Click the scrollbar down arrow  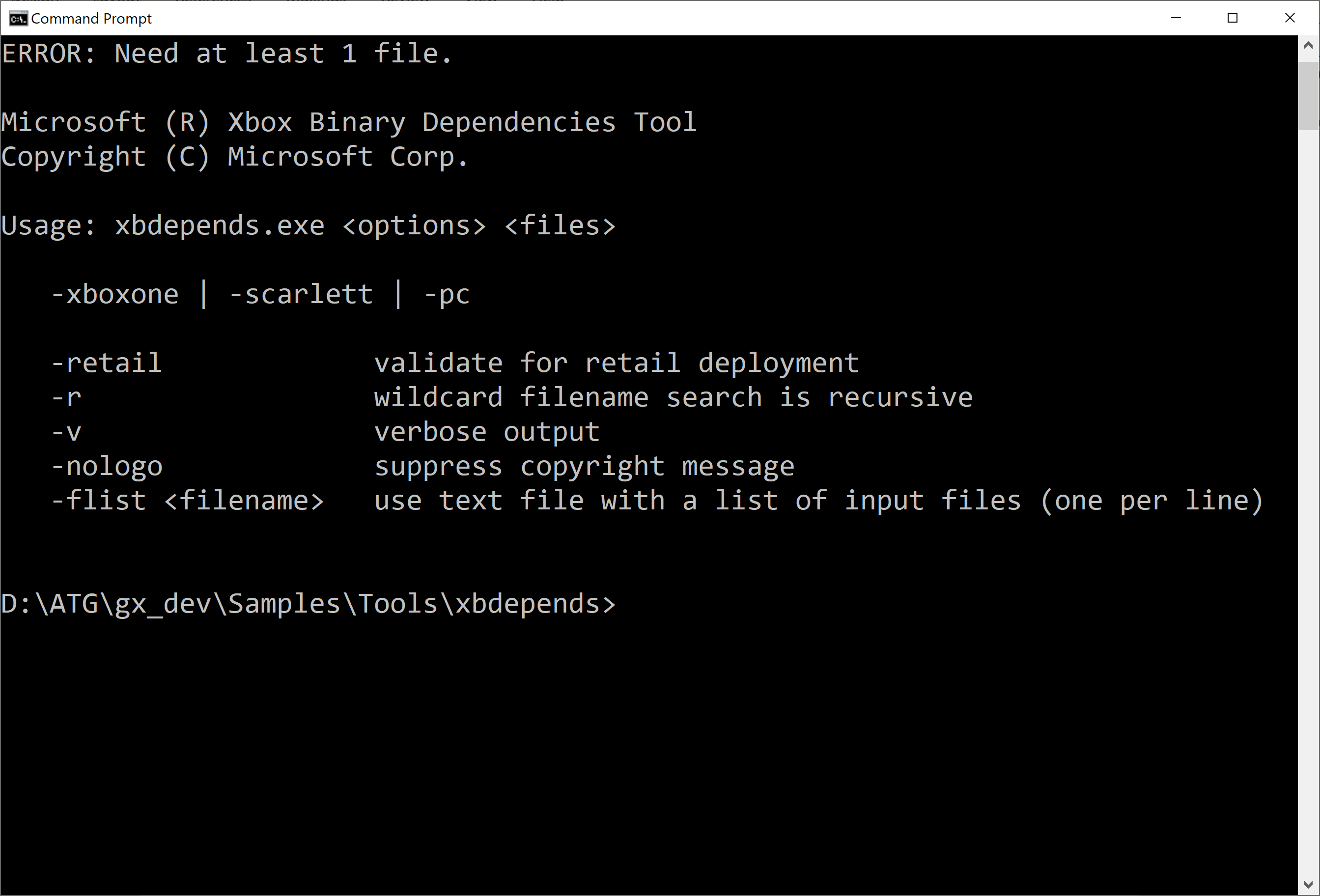[x=1308, y=885]
